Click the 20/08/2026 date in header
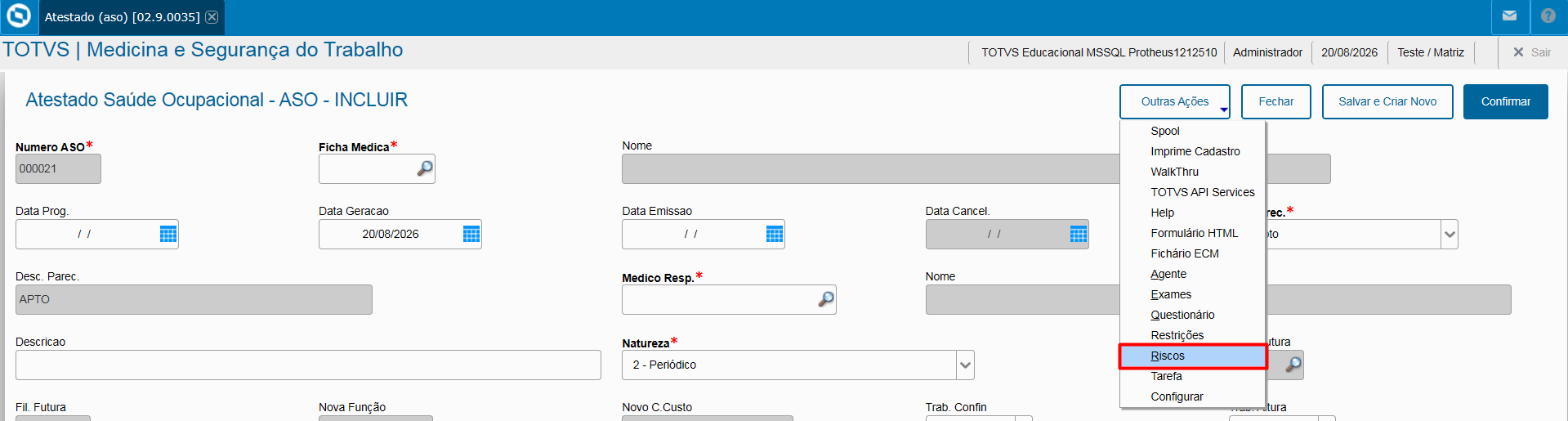1568x421 pixels. (x=1349, y=52)
